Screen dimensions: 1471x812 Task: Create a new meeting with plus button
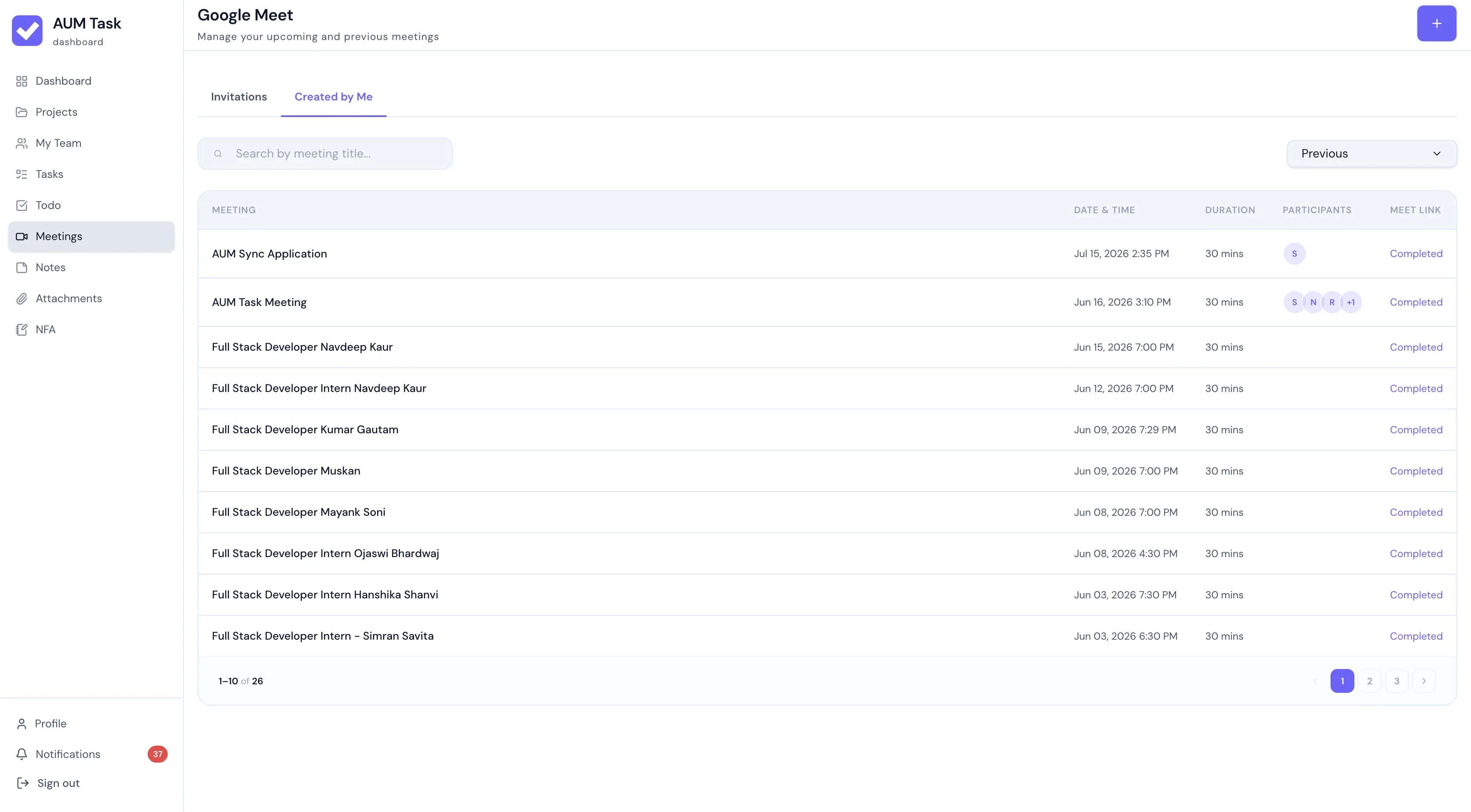(x=1436, y=23)
